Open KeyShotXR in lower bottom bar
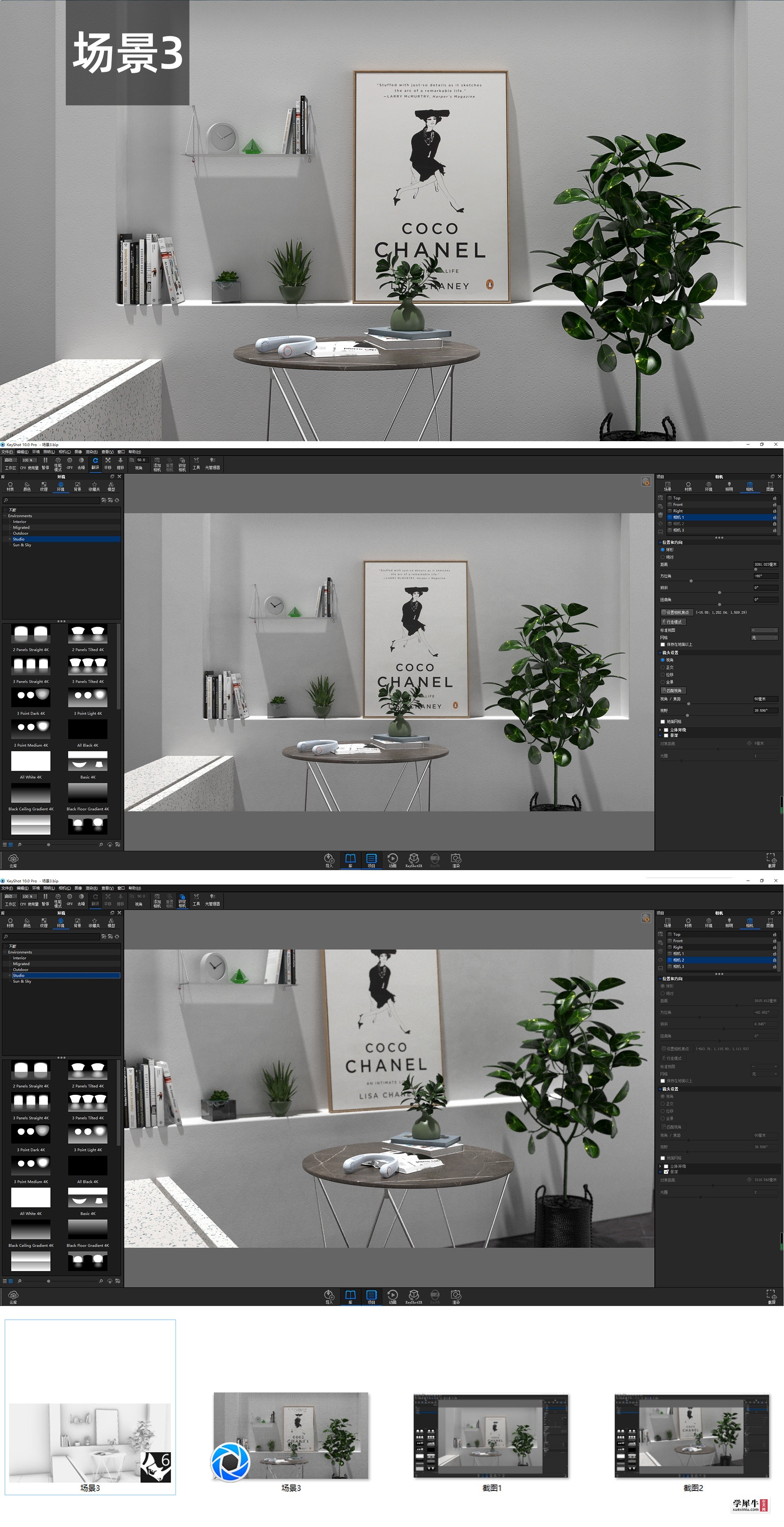Viewport: 784px width, 1527px height. (414, 1297)
